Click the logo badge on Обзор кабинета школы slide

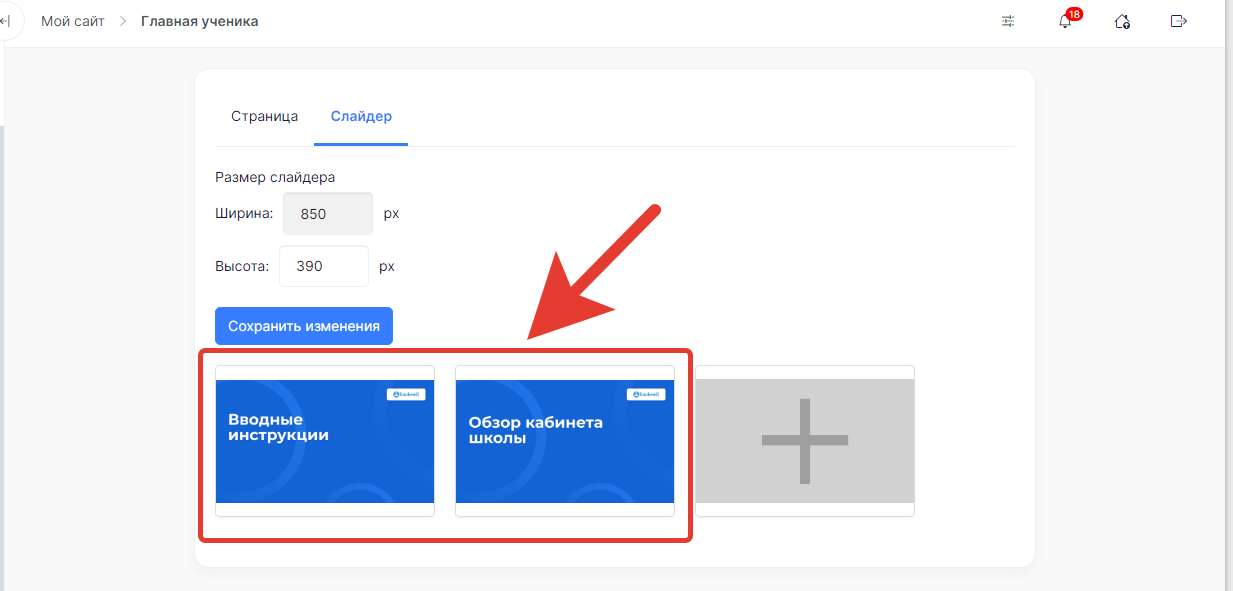(x=646, y=394)
